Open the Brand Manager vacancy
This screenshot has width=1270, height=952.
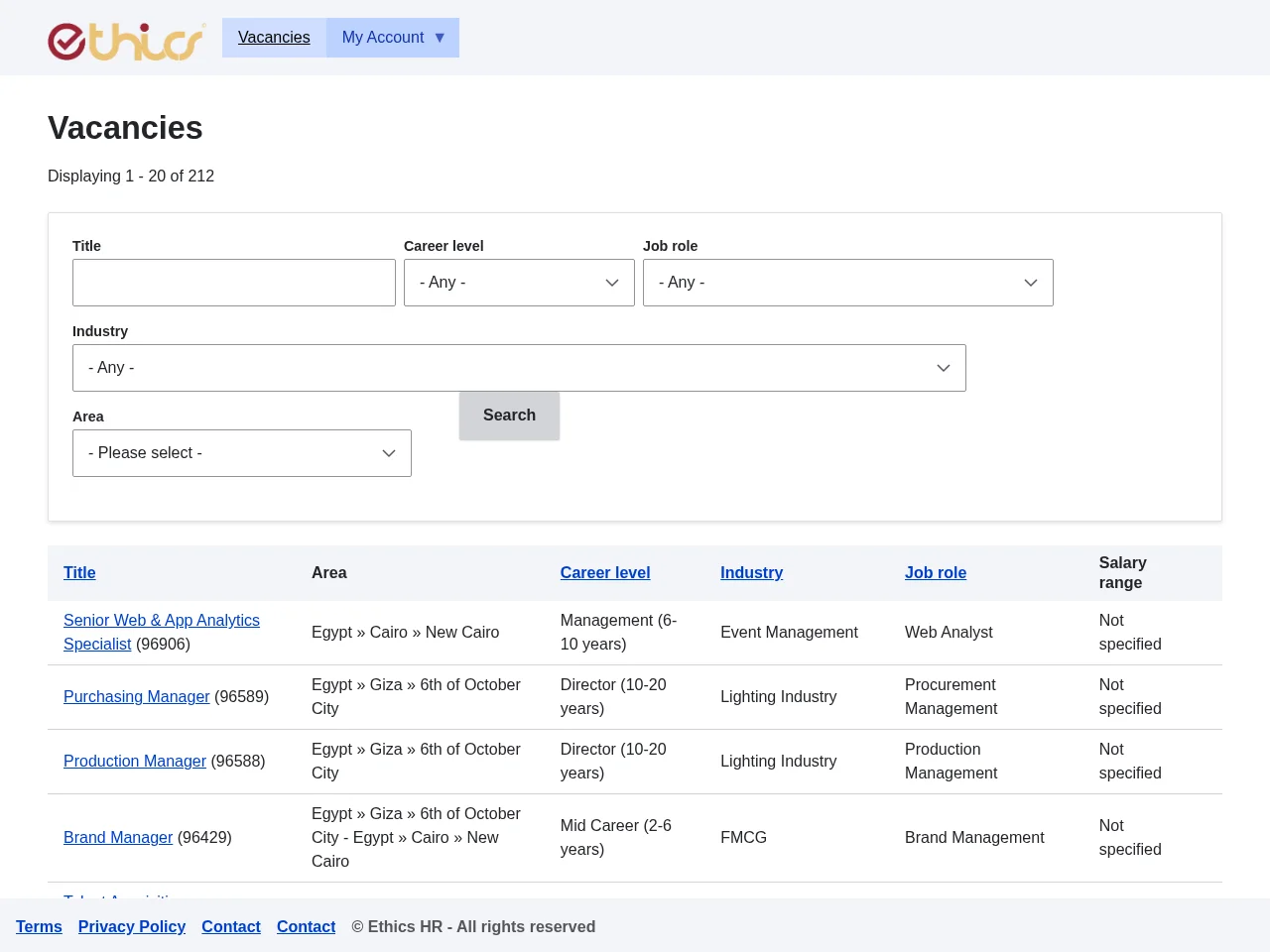pos(118,837)
